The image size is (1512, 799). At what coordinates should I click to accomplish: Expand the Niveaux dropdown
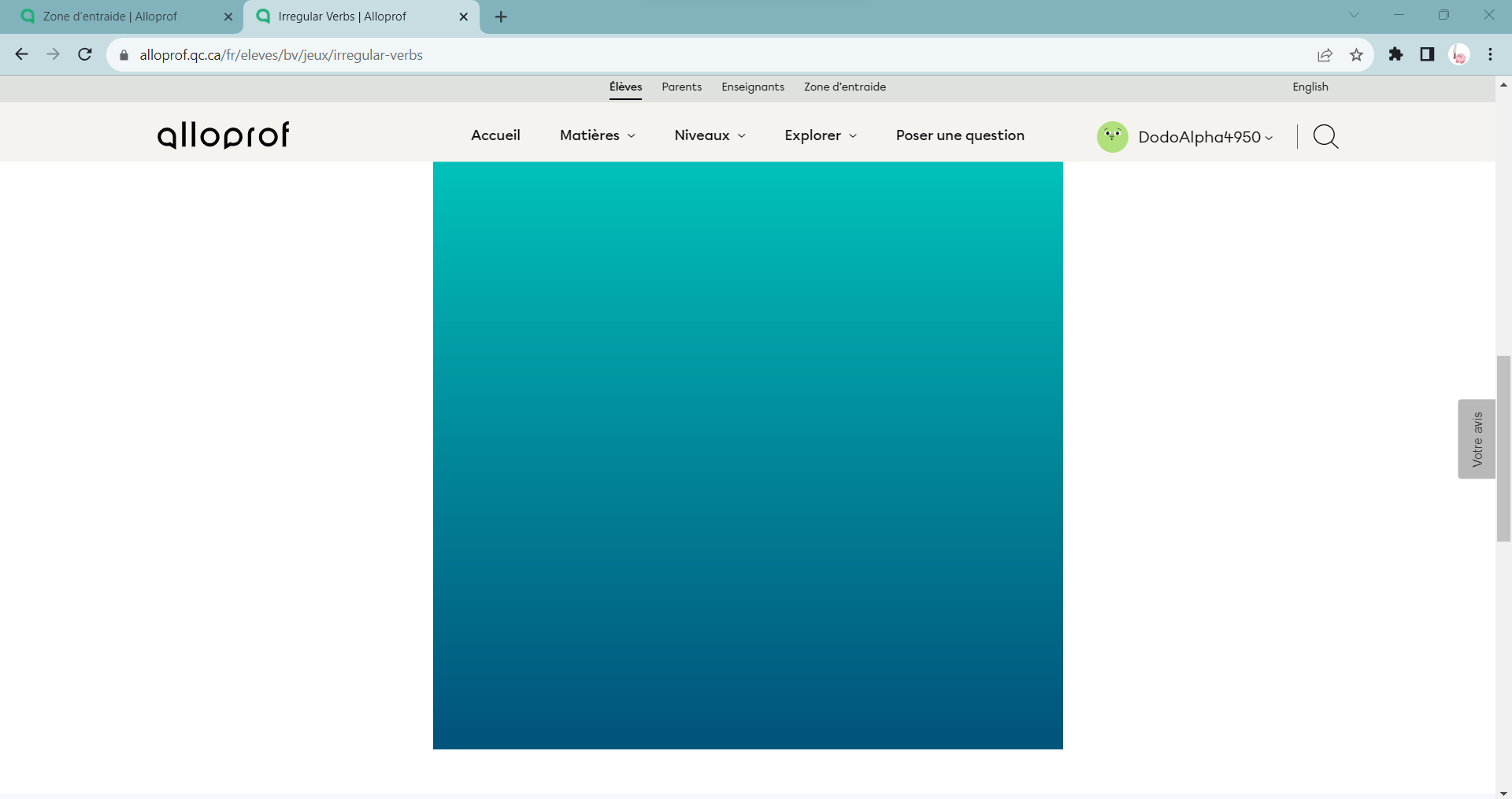(x=710, y=135)
